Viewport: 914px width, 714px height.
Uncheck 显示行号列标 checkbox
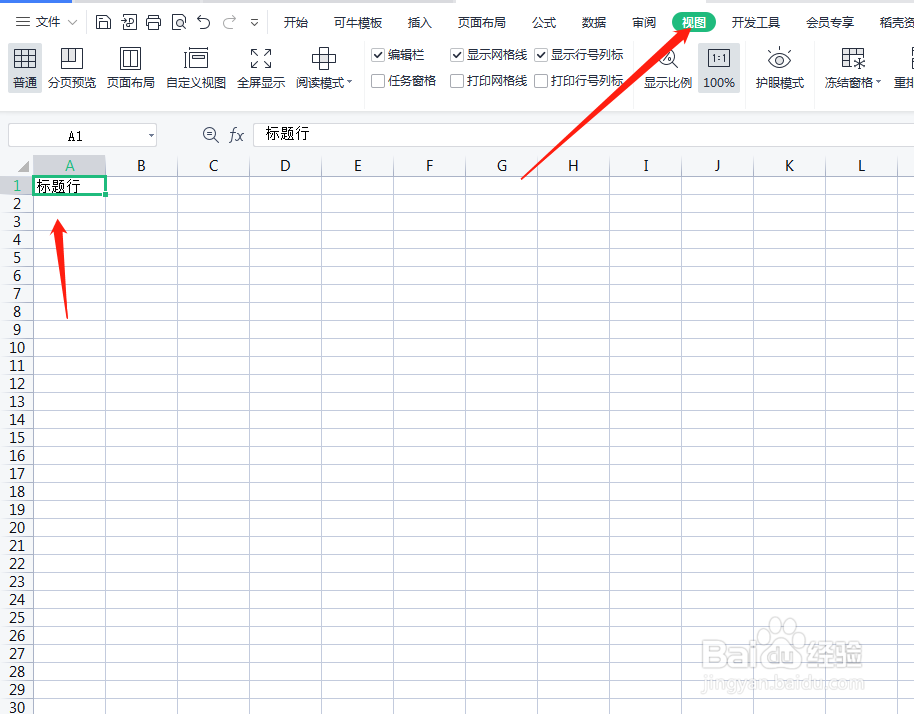[541, 55]
